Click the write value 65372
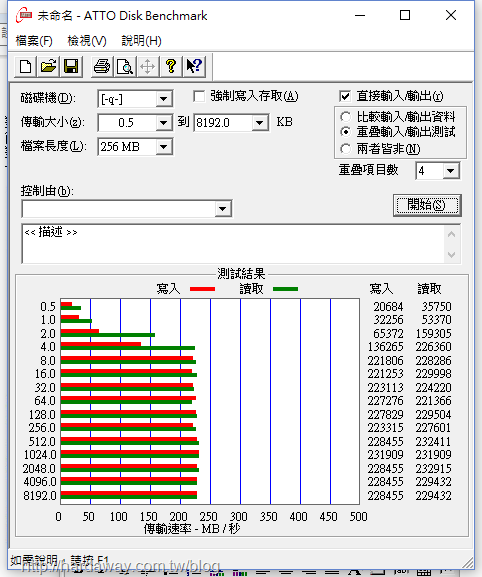This screenshot has height=577, width=482. (x=388, y=333)
